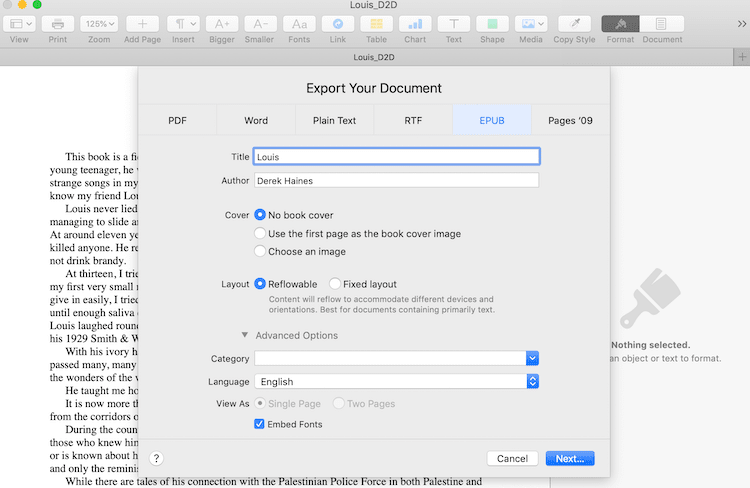Select the EPUB export tab
Image resolution: width=750 pixels, height=488 pixels.
pos(492,121)
